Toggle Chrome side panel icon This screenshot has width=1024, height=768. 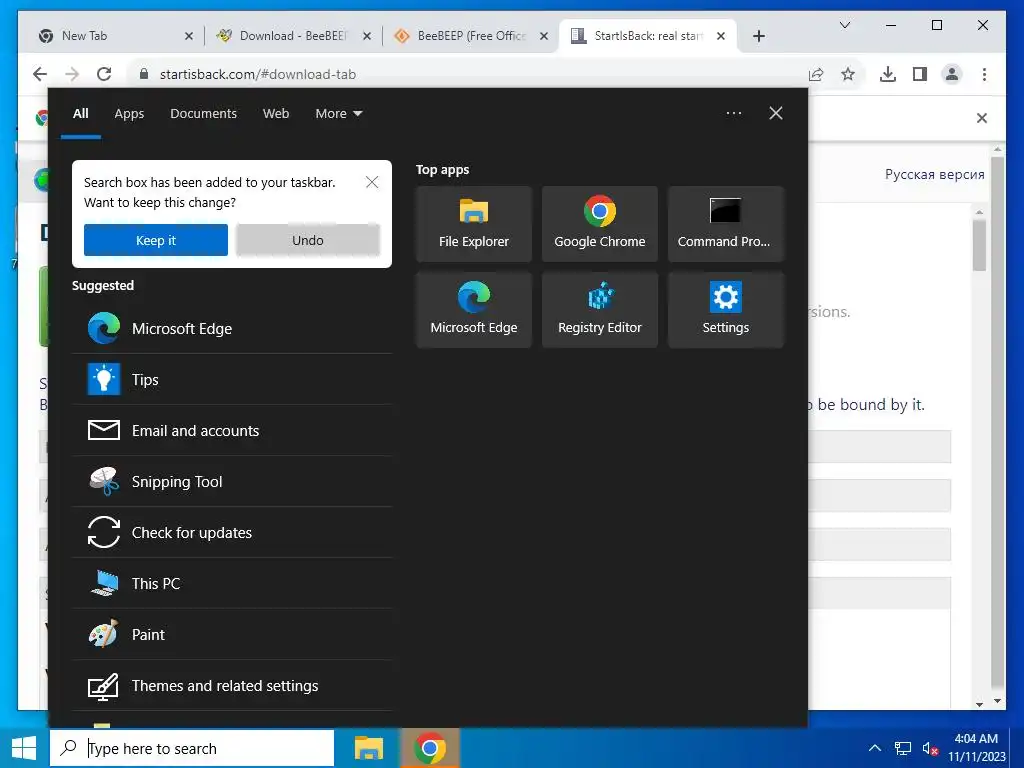point(920,74)
